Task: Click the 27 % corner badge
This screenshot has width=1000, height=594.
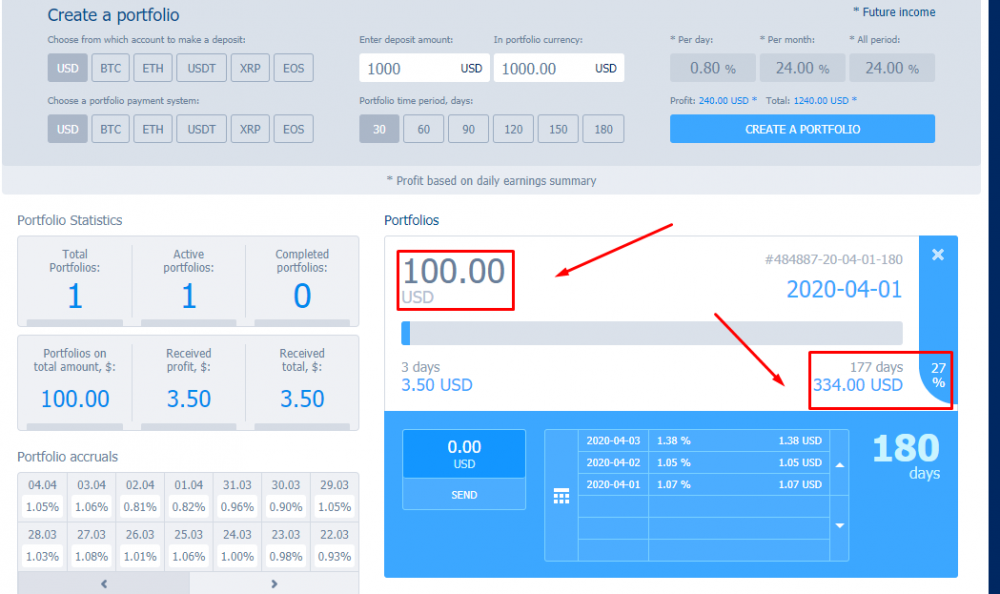Action: 938,375
